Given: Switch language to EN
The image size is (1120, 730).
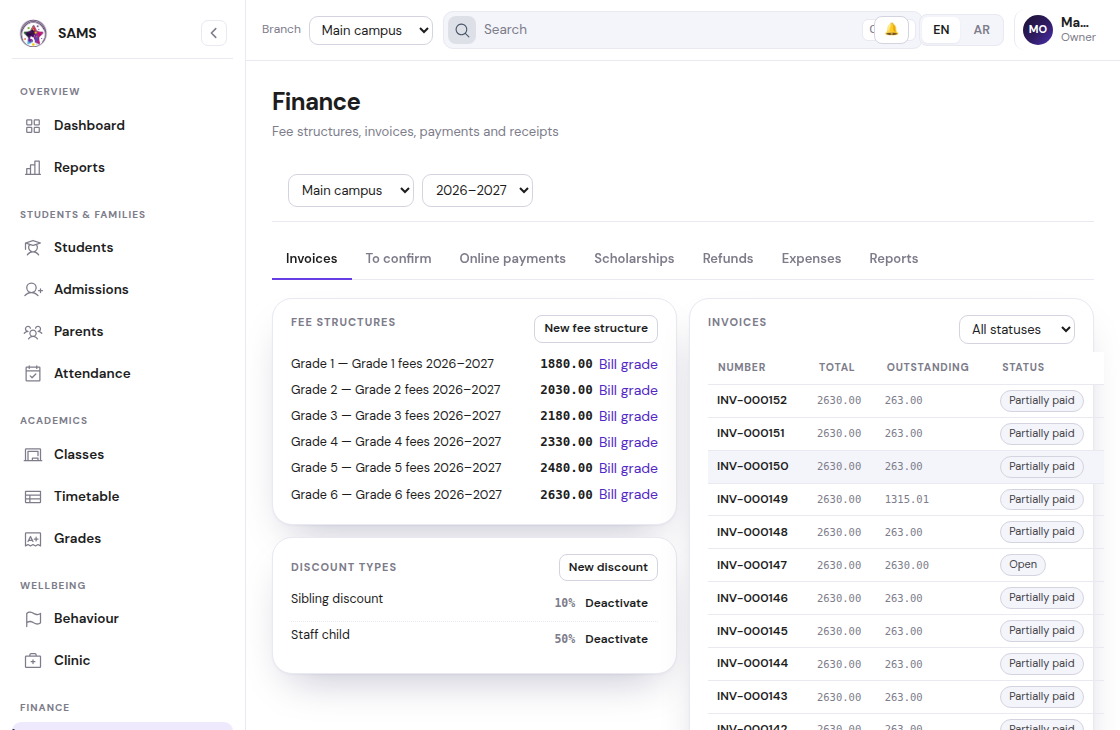Looking at the screenshot, I should pyautogui.click(x=941, y=30).
